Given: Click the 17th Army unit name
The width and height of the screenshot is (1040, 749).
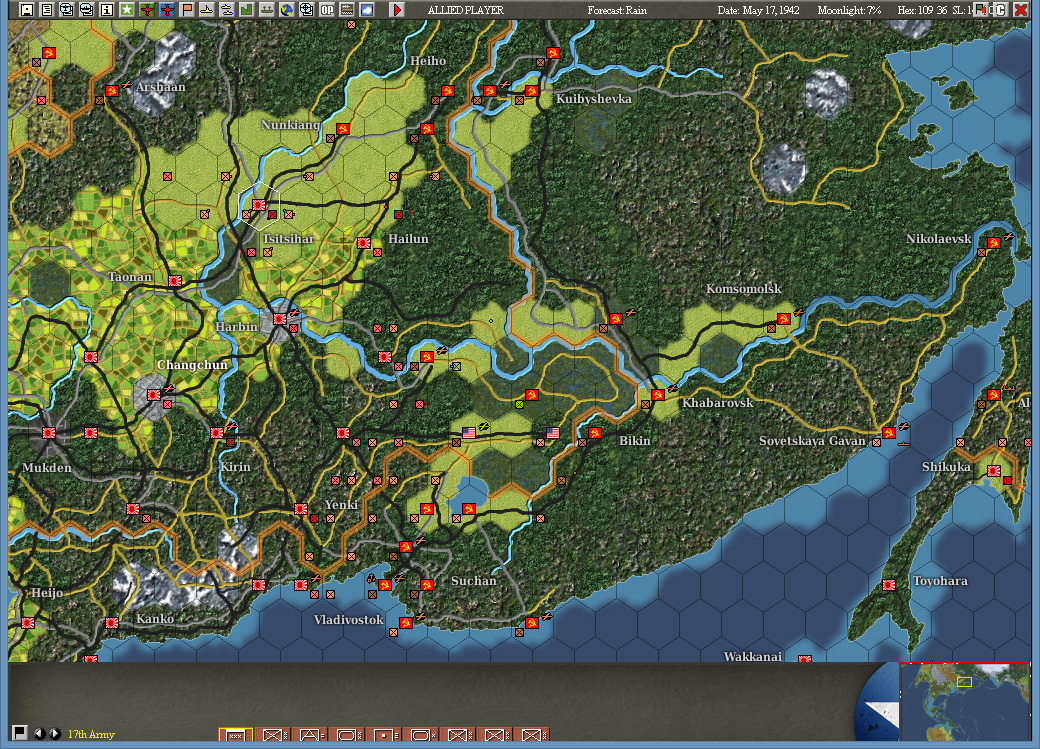Looking at the screenshot, I should coord(91,734).
